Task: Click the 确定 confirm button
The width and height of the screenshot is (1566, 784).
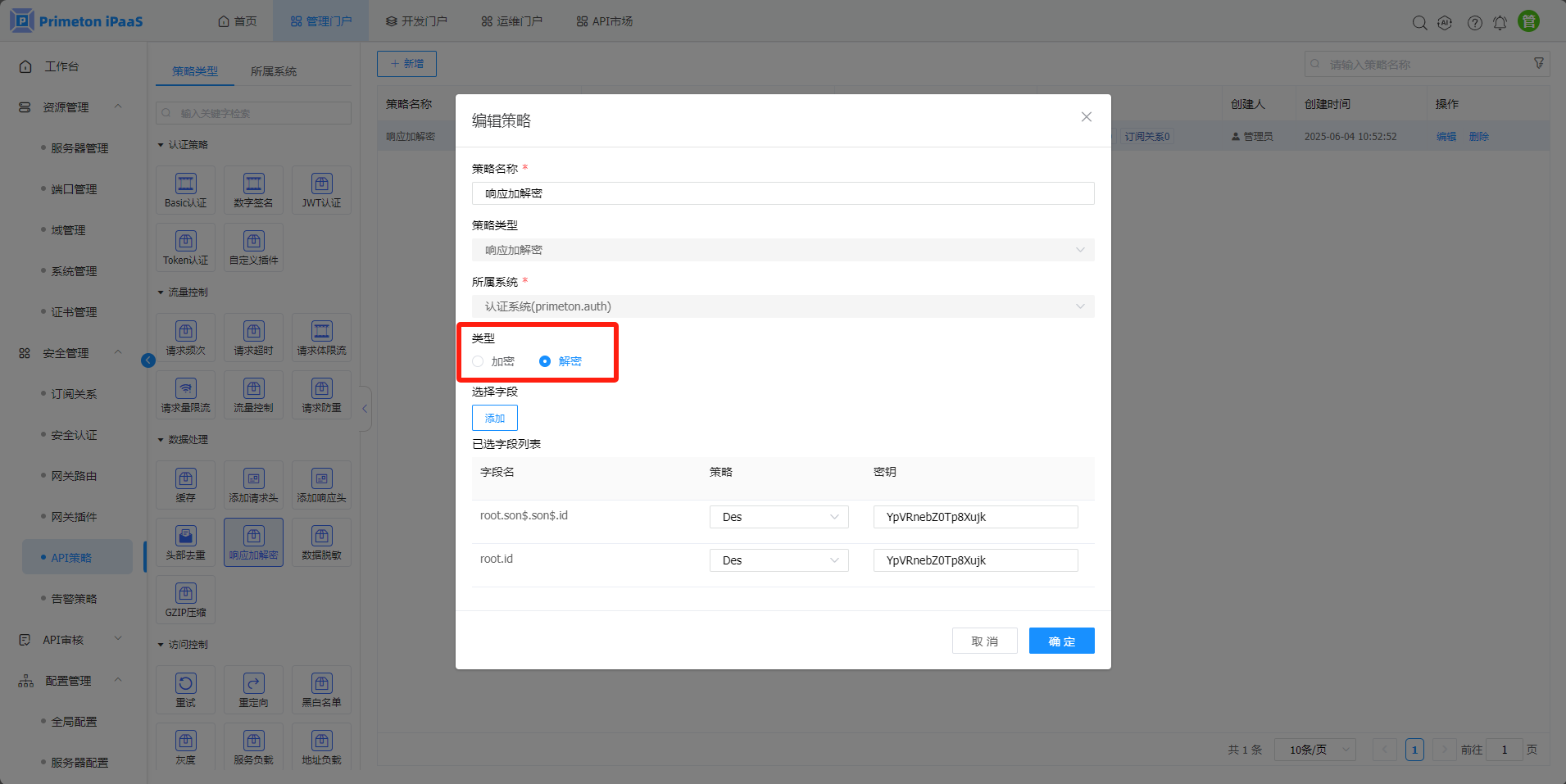Action: click(1061, 641)
